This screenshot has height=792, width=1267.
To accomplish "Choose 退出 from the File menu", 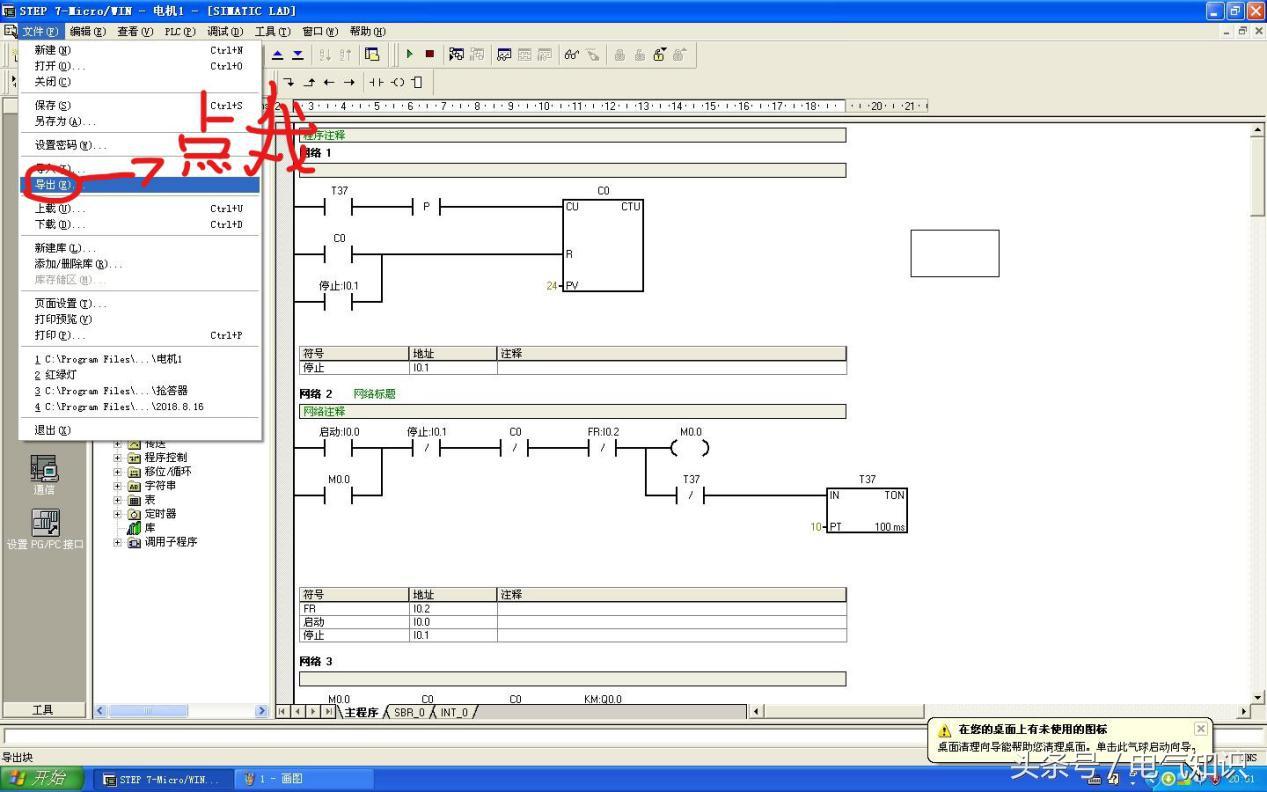I will coord(141,430).
